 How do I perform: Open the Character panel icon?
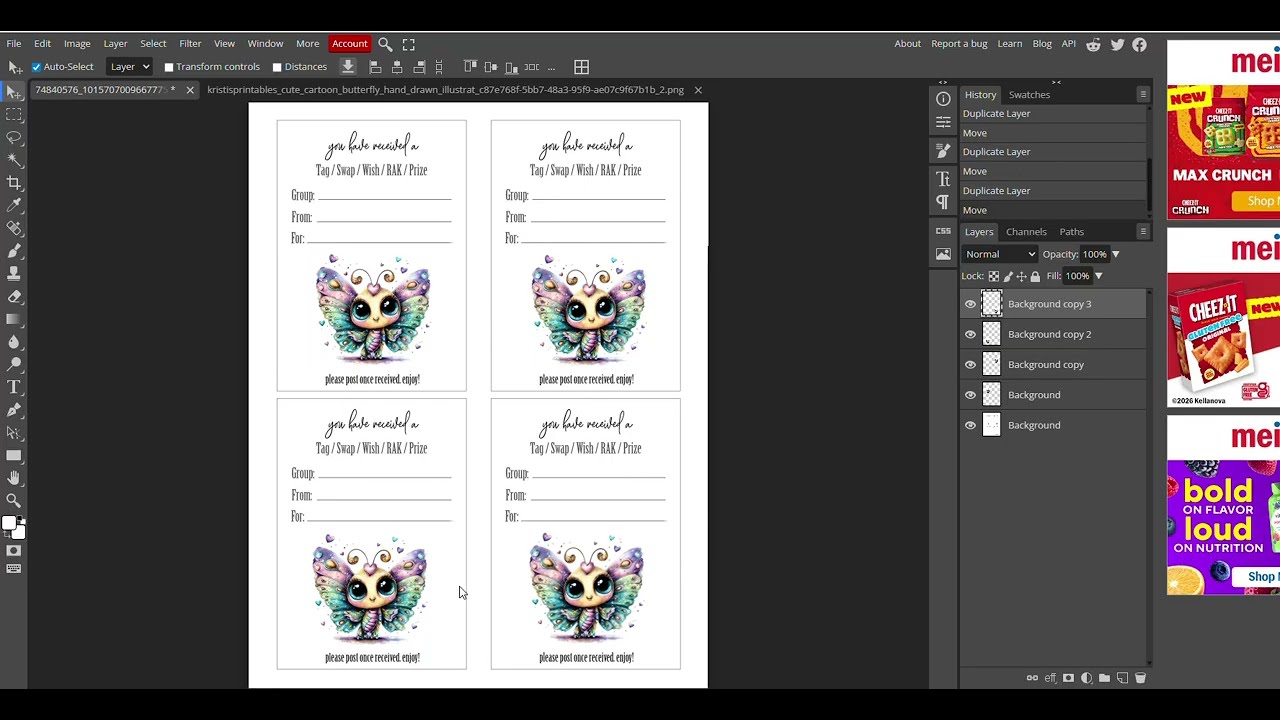tap(943, 179)
